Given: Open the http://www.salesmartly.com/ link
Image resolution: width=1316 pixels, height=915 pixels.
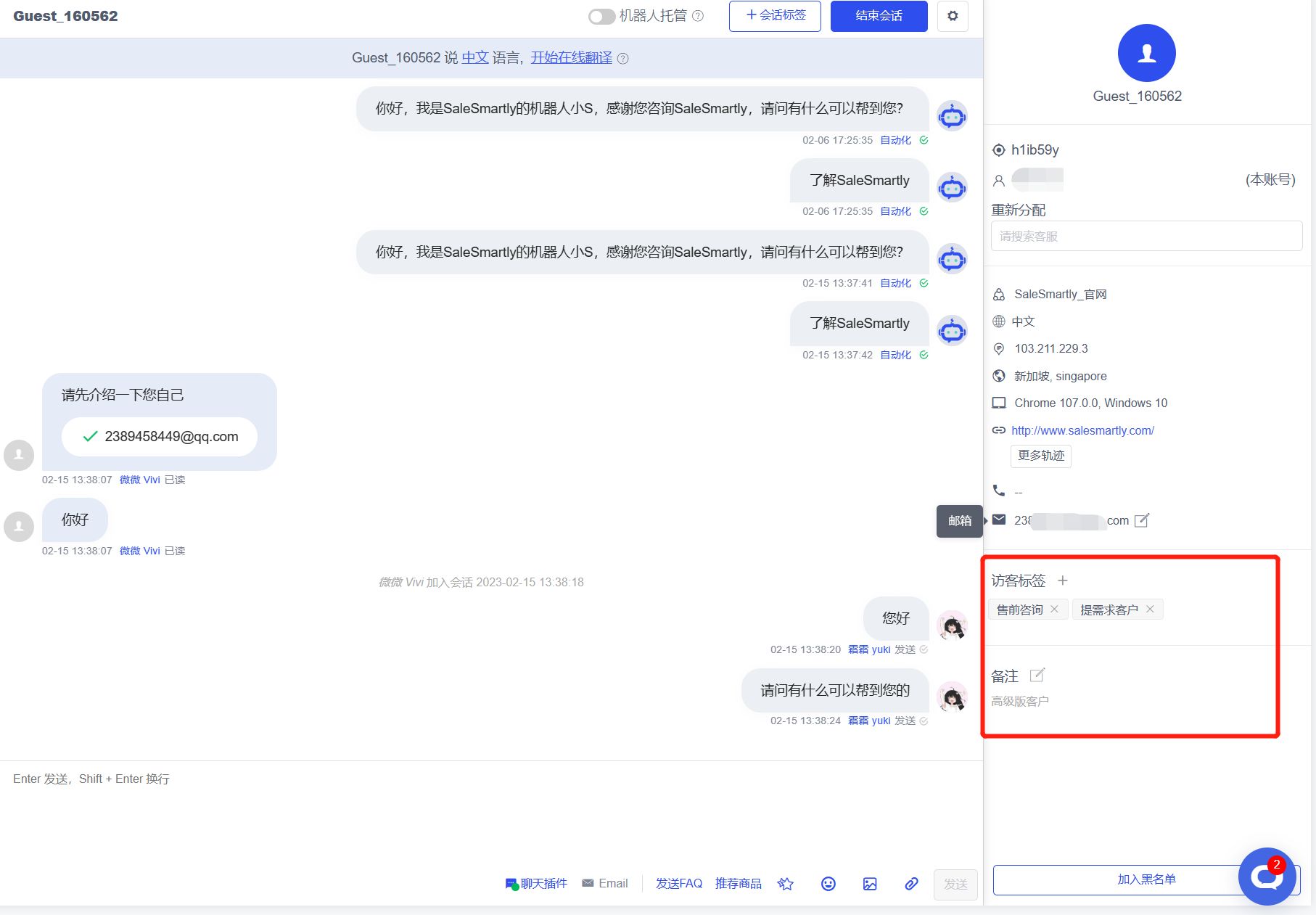Looking at the screenshot, I should (1082, 430).
